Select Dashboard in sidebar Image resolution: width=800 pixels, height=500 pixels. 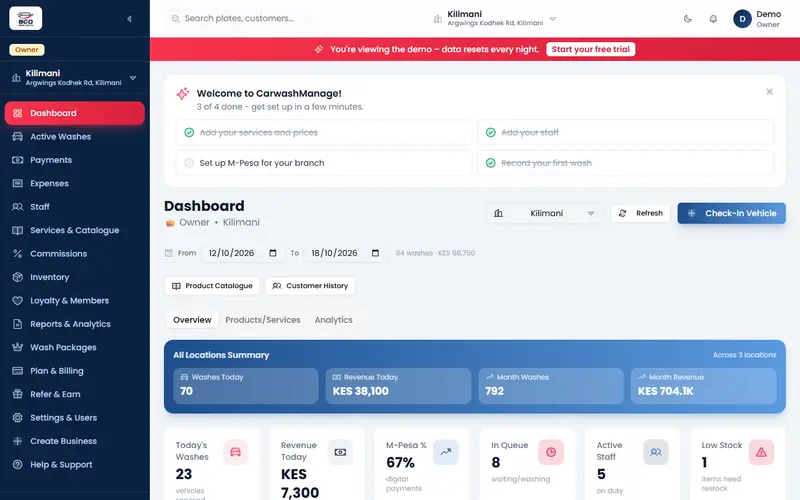click(74, 113)
